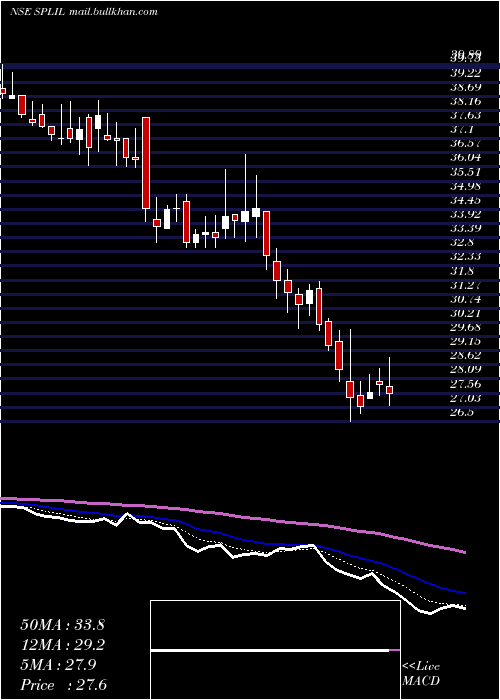Click the Price : 27.6 readout

(x=63, y=685)
